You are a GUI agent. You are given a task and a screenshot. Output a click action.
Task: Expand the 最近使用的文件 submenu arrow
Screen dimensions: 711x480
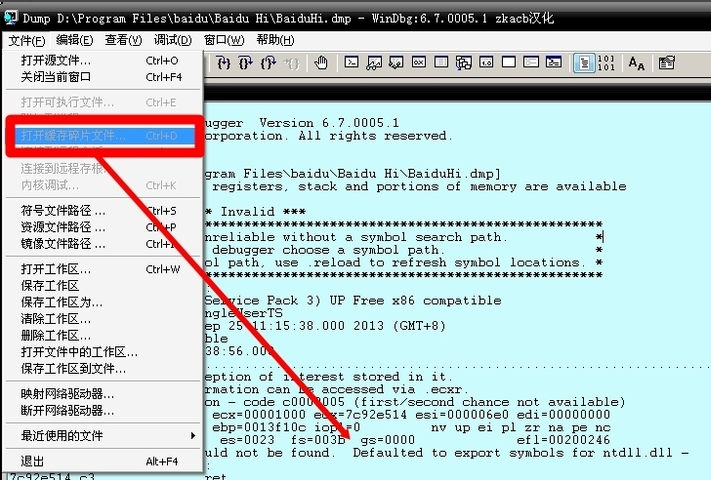(x=193, y=436)
